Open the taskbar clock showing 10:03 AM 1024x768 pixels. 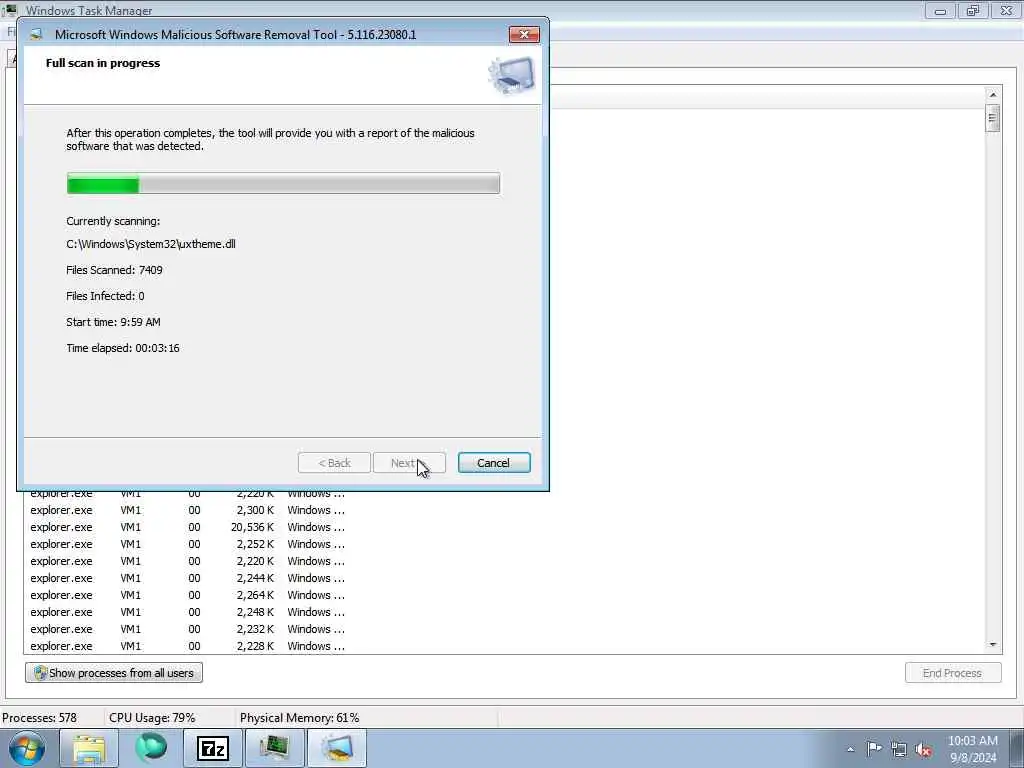coord(972,749)
